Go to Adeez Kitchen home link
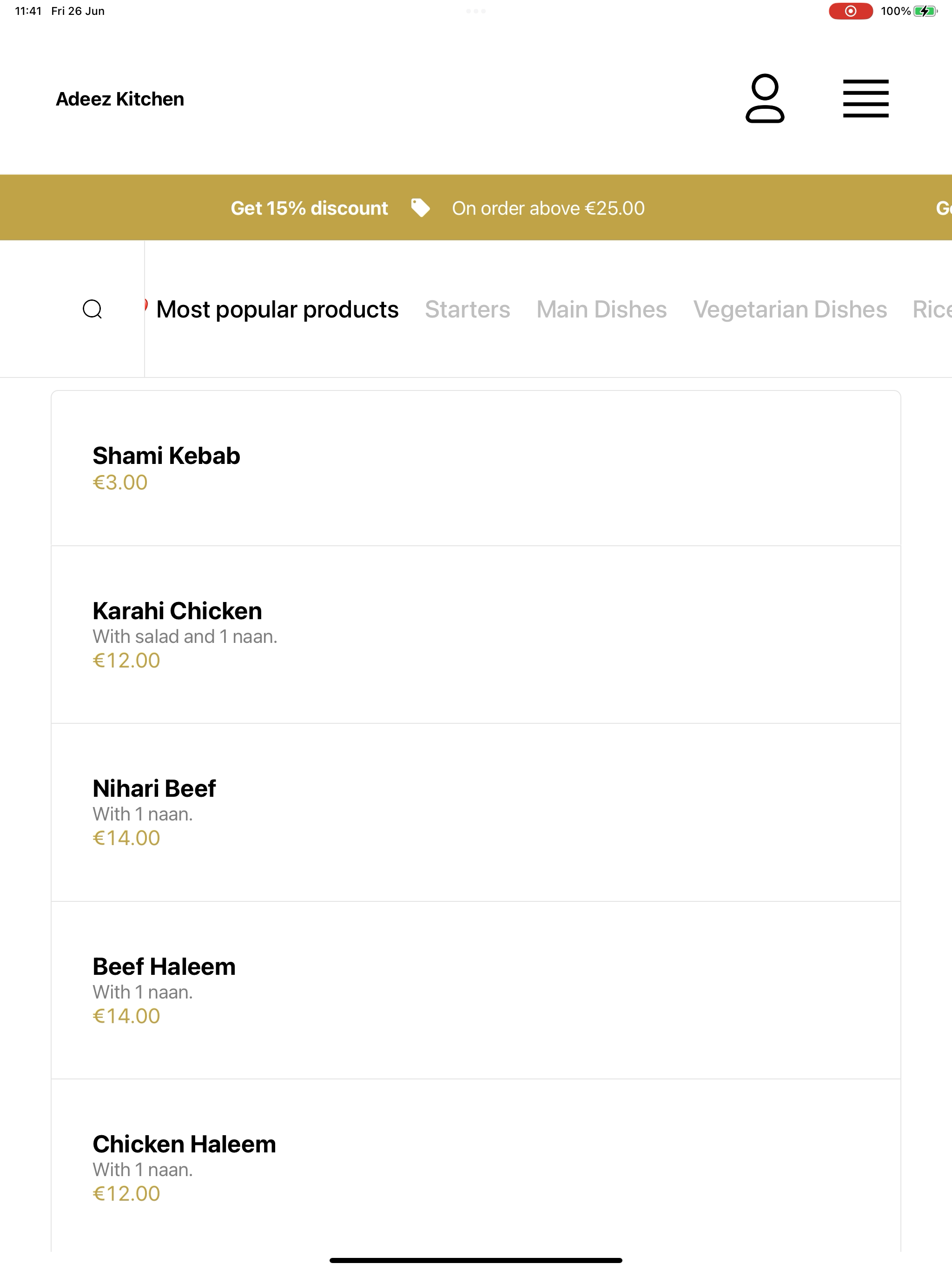Image resolution: width=952 pixels, height=1270 pixels. coord(120,99)
